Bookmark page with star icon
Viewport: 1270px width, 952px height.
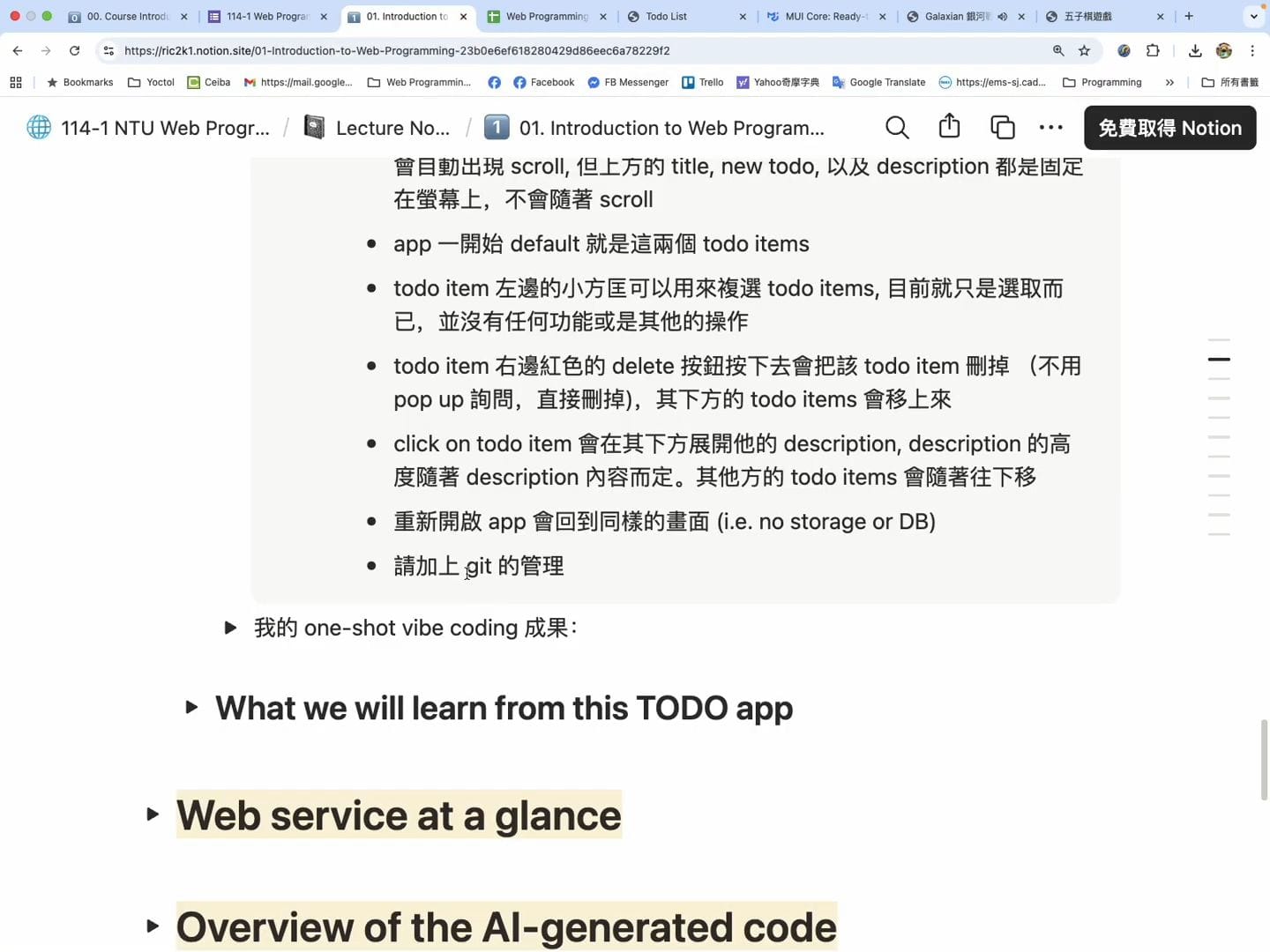pos(1085,51)
